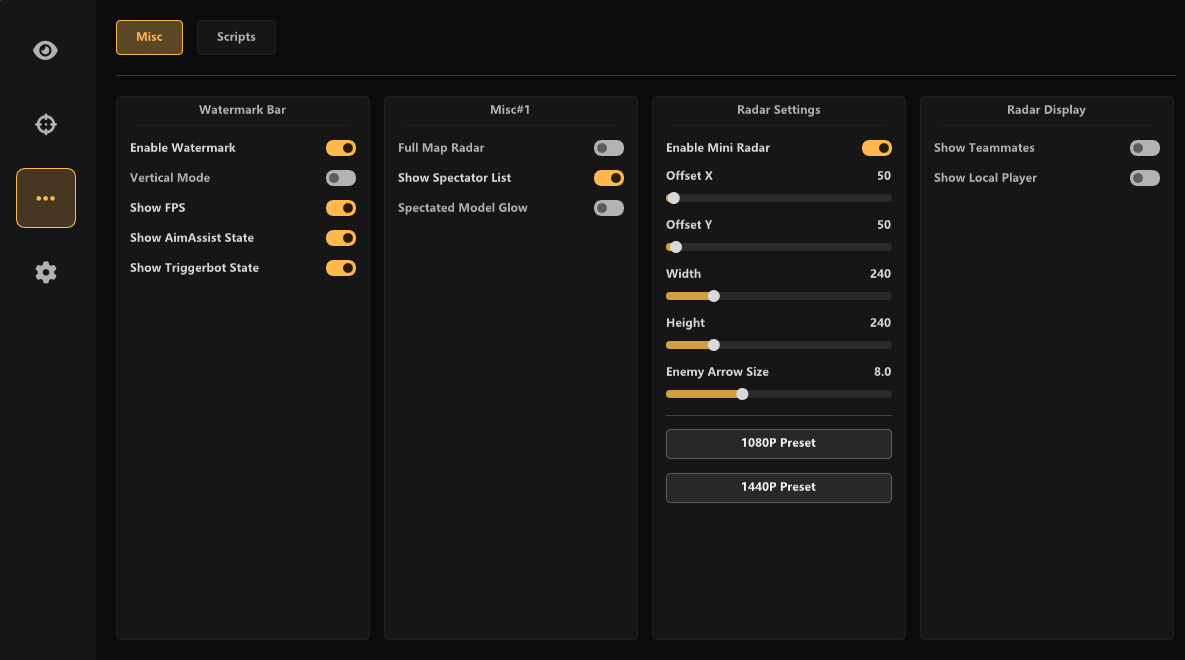Switch to the Misc tab
The image size is (1185, 660).
coord(149,37)
